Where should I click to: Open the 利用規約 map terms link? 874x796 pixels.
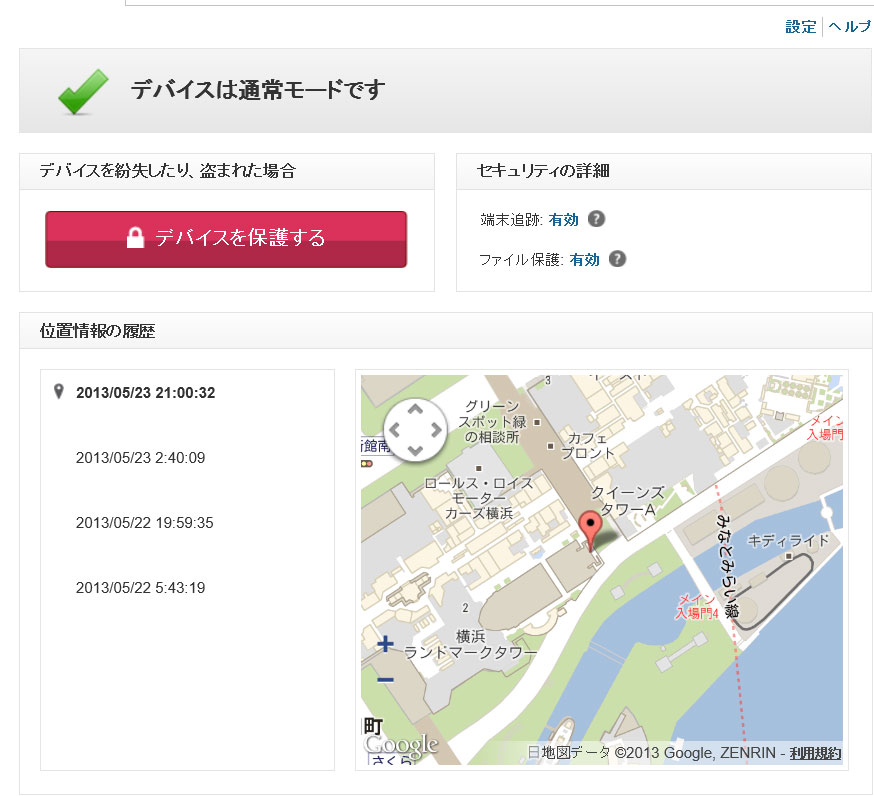[815, 753]
